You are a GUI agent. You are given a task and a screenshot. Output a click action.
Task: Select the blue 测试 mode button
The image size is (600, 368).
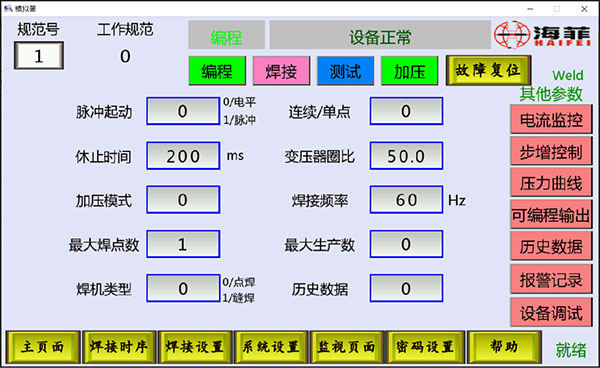(x=346, y=71)
